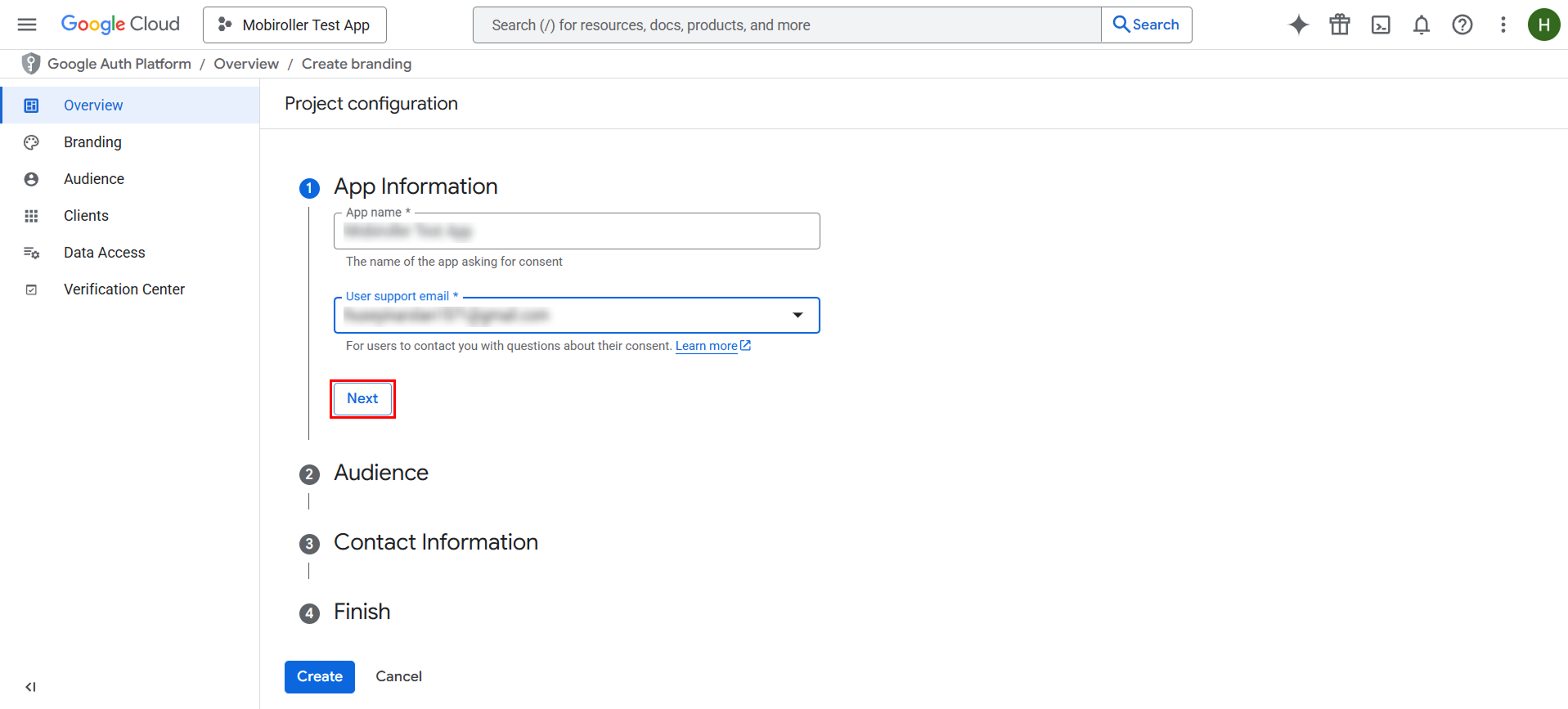Click the gift free trial icon
1568x709 pixels.
pyautogui.click(x=1340, y=25)
